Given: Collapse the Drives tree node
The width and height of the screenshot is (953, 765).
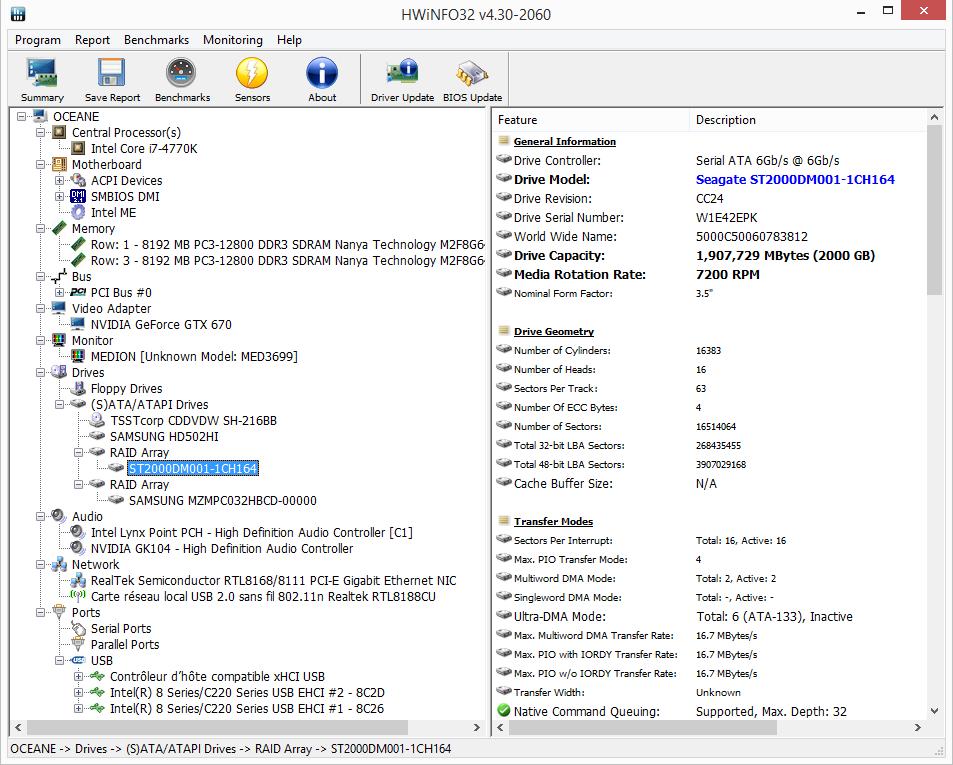Looking at the screenshot, I should click(41, 373).
